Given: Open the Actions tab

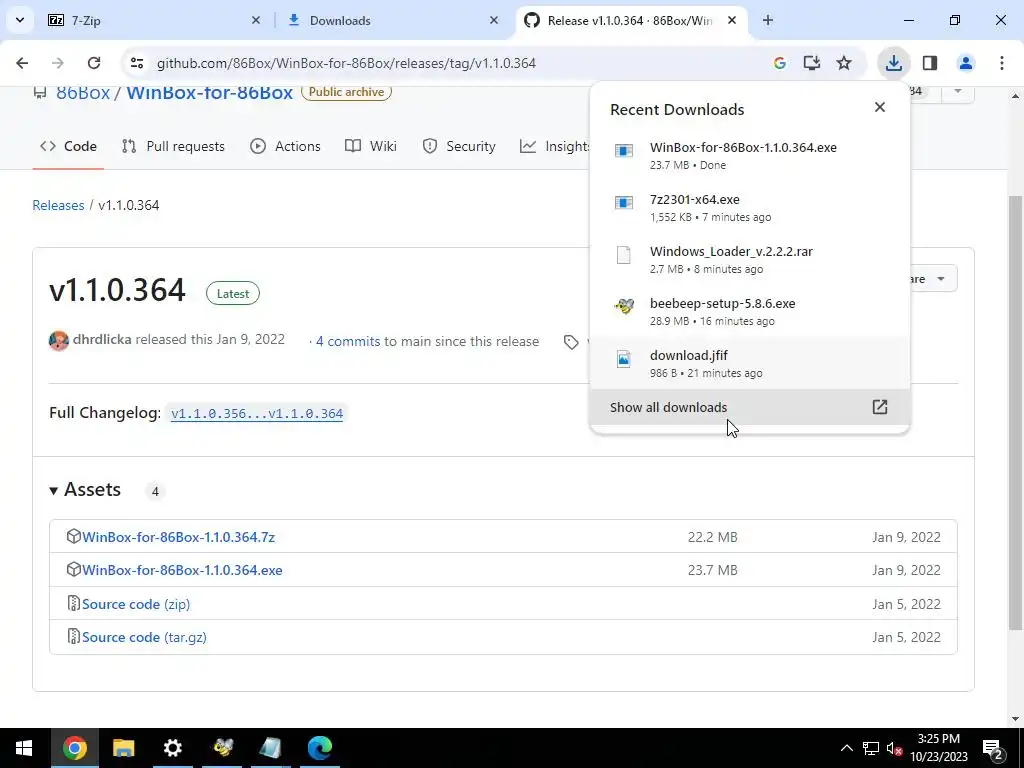Looking at the screenshot, I should coord(285,146).
